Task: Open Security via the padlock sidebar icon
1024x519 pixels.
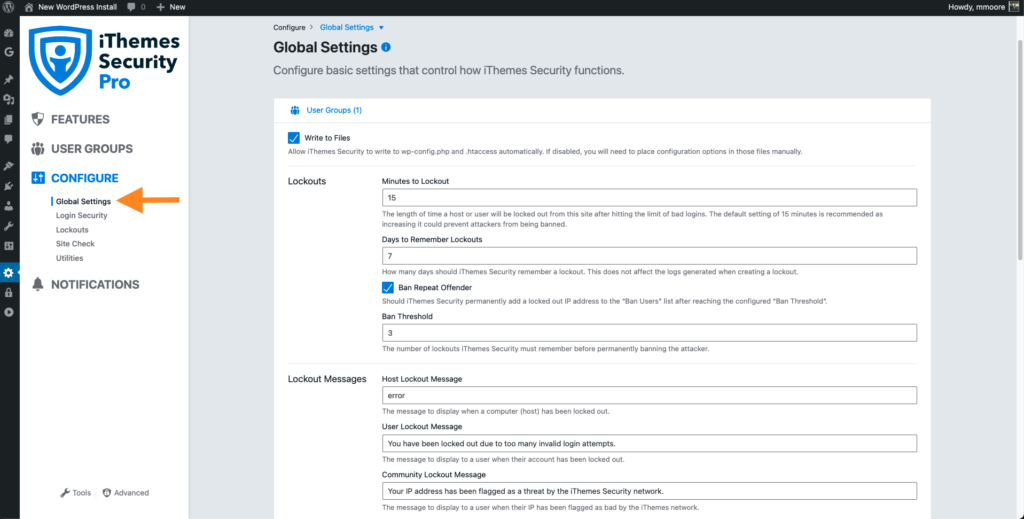Action: point(8,293)
